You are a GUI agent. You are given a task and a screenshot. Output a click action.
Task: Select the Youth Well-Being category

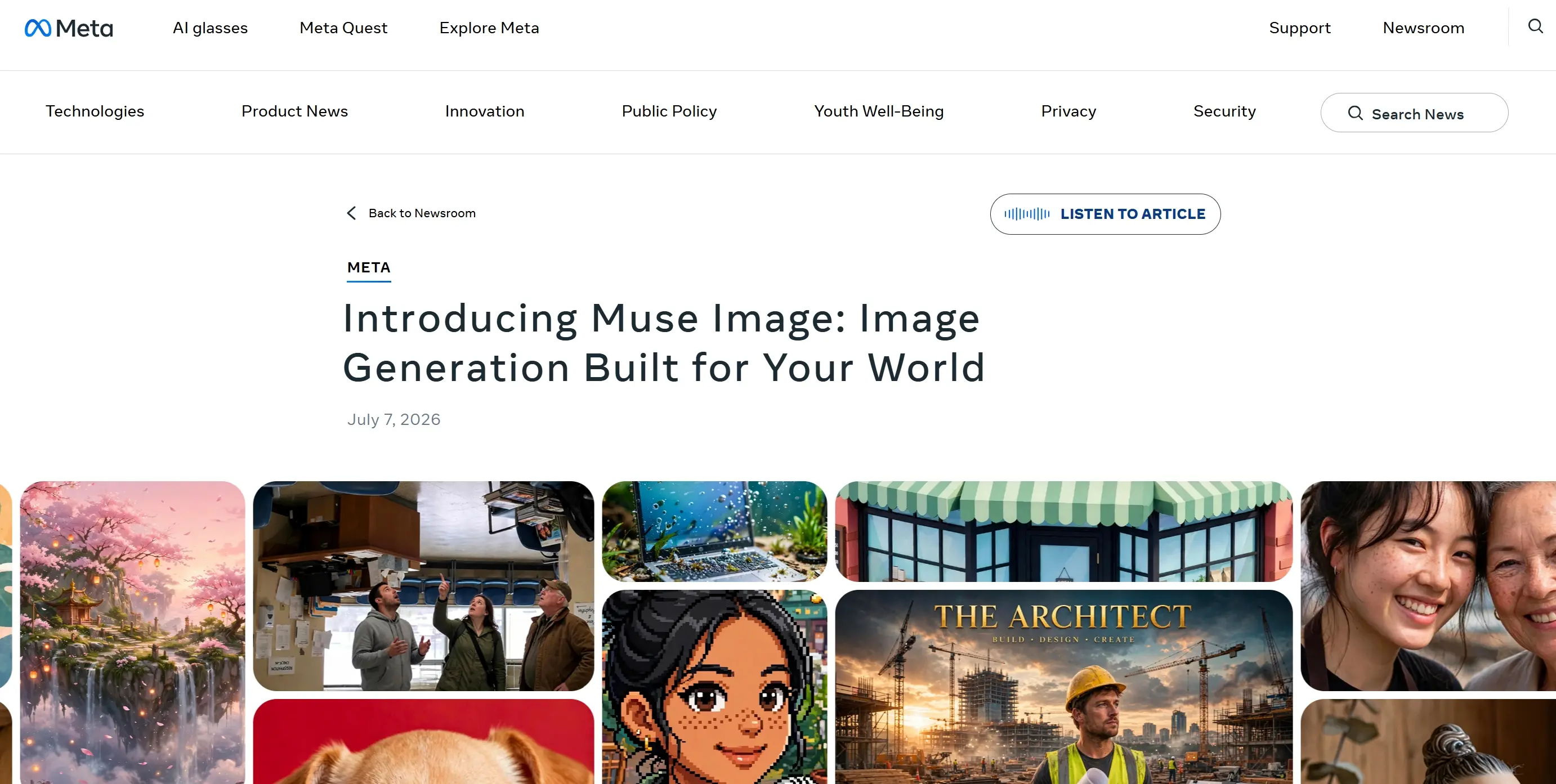pos(878,112)
